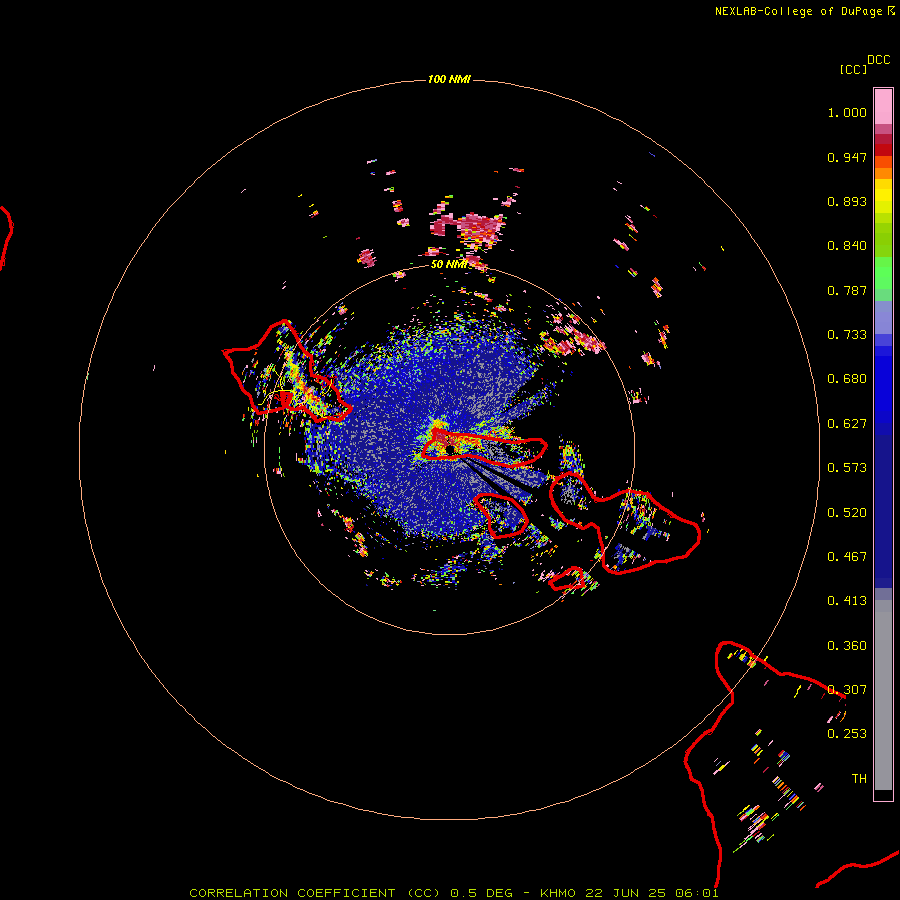Viewport: 900px width, 900px height.
Task: Click the 0.520 legend value
Action: tap(847, 513)
